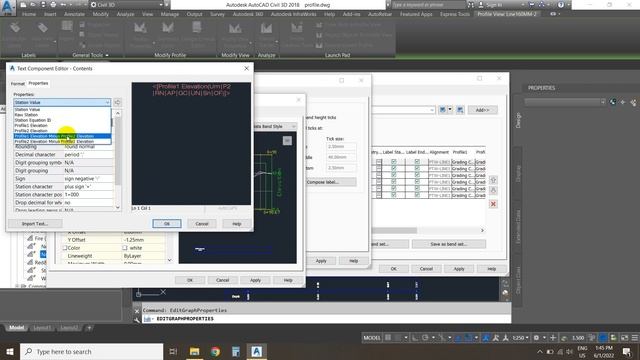Screen dimensions: 640x360
Task: Open workspace switching gear in status bar
Action: 537,338
